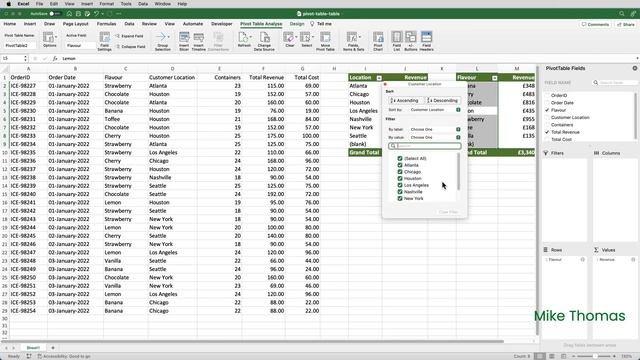Refresh the pivot table
The width and height of the screenshot is (640, 360).
244,40
